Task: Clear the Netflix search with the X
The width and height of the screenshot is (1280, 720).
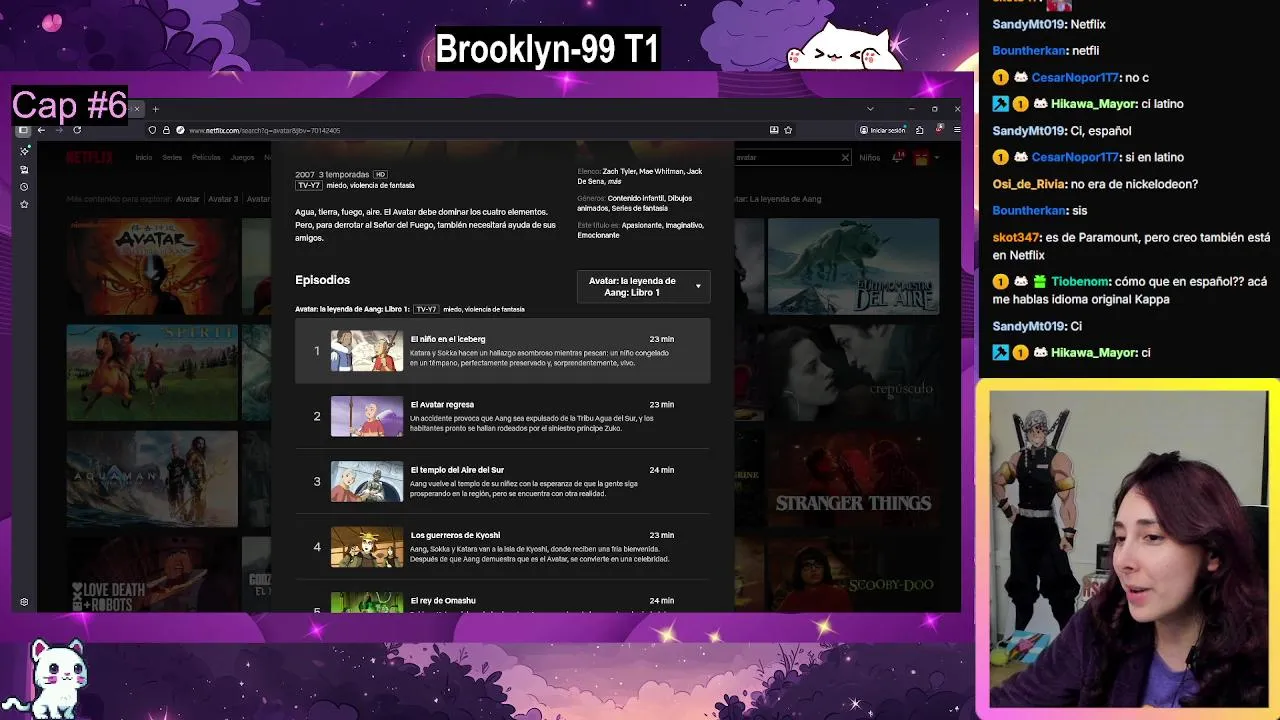Action: pyautogui.click(x=845, y=157)
